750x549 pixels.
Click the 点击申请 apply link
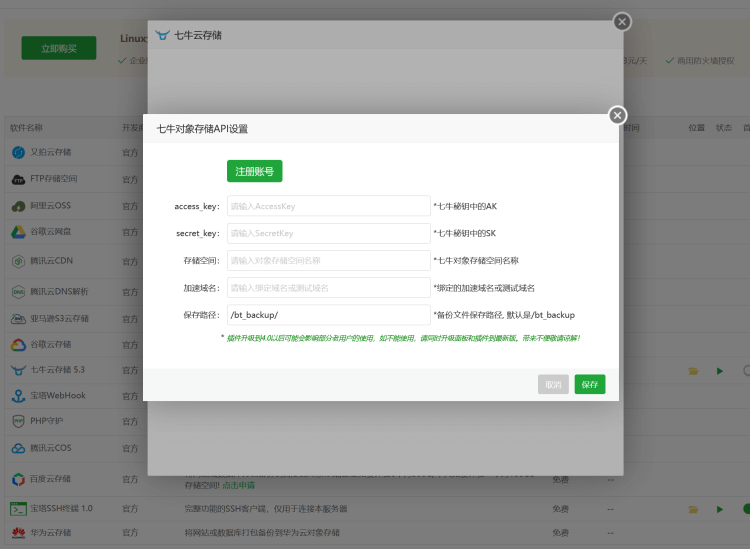[x=238, y=485]
